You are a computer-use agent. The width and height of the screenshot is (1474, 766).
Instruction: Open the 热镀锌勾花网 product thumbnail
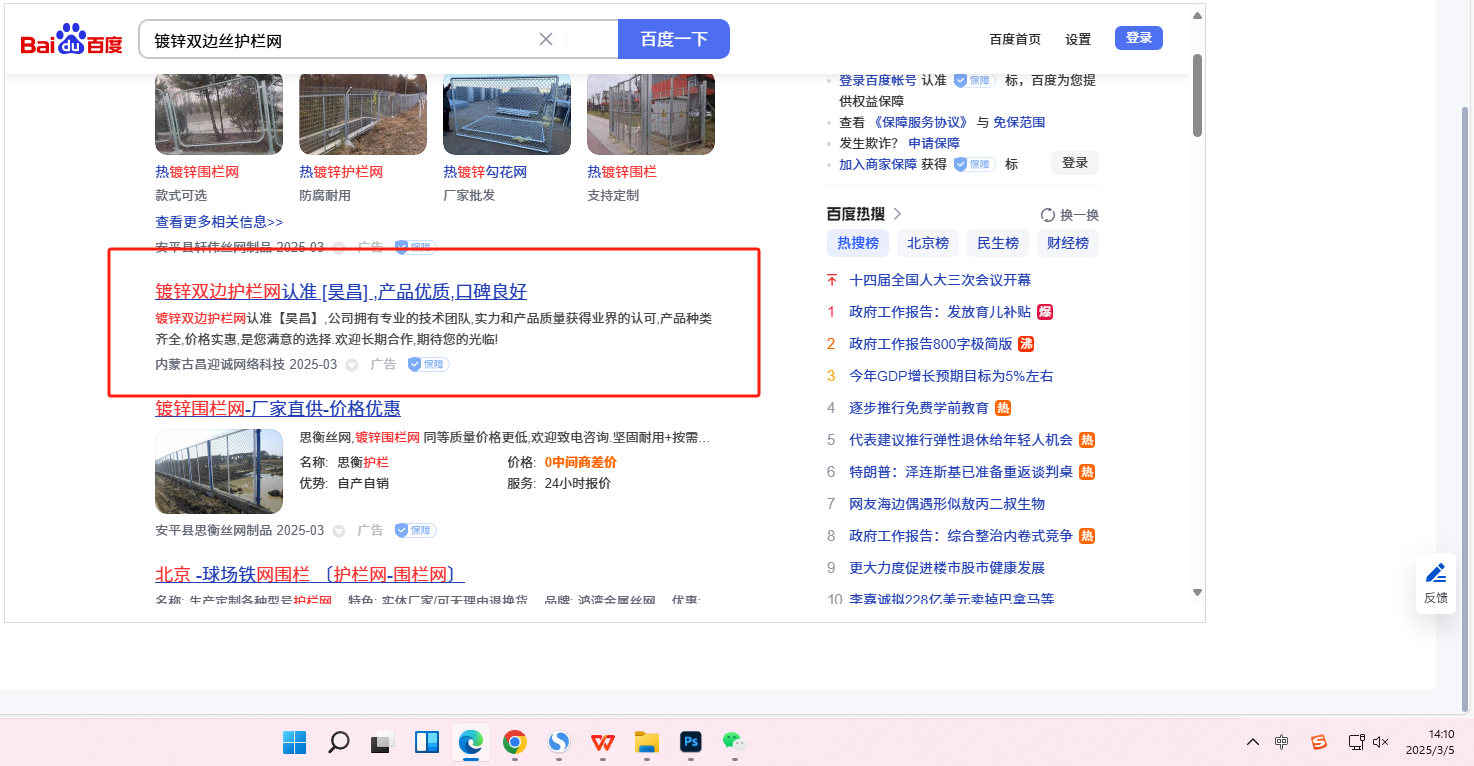point(507,113)
